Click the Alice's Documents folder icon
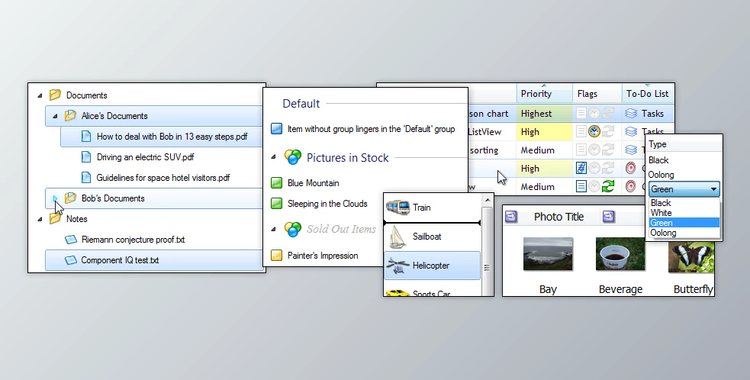Image resolution: width=750 pixels, height=380 pixels. 70,115
